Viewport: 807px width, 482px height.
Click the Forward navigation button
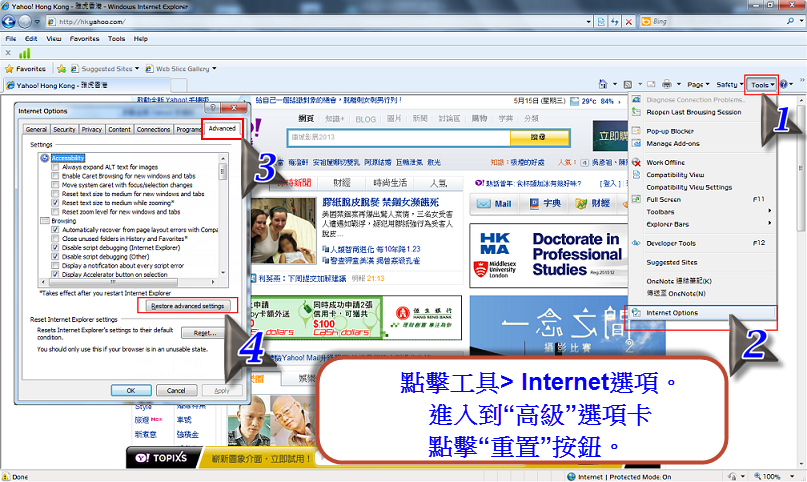[25, 22]
